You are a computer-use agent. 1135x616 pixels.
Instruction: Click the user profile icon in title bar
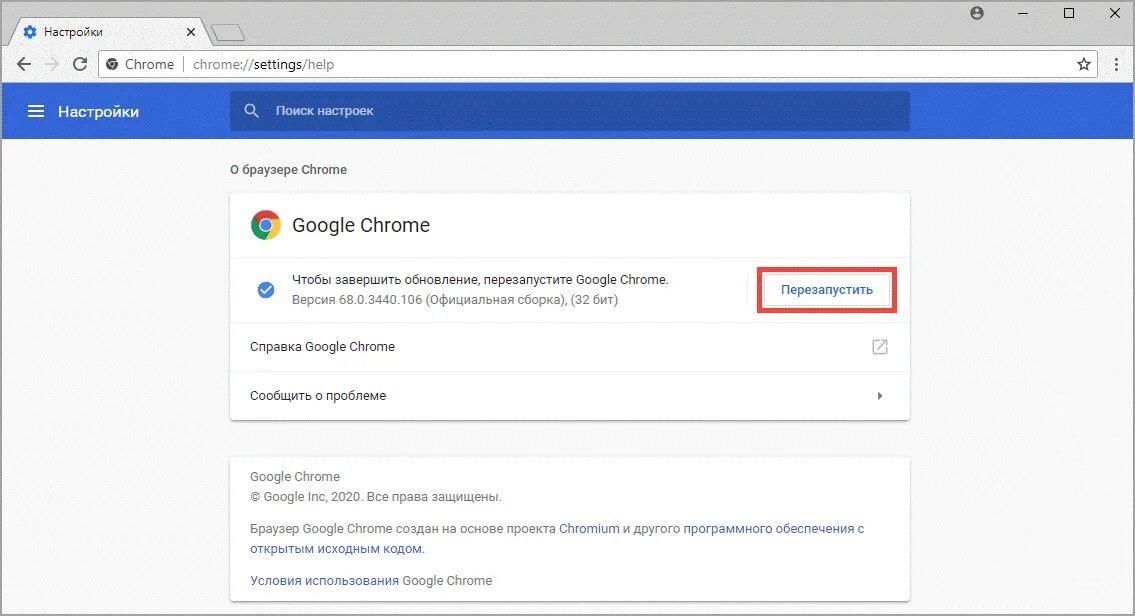pos(977,13)
